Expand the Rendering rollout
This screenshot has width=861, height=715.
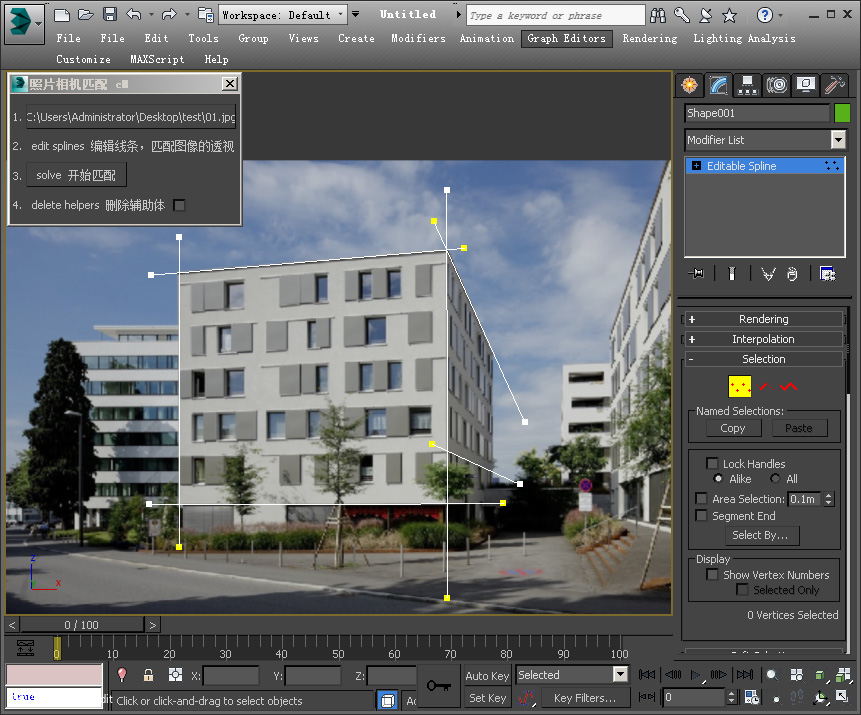764,319
